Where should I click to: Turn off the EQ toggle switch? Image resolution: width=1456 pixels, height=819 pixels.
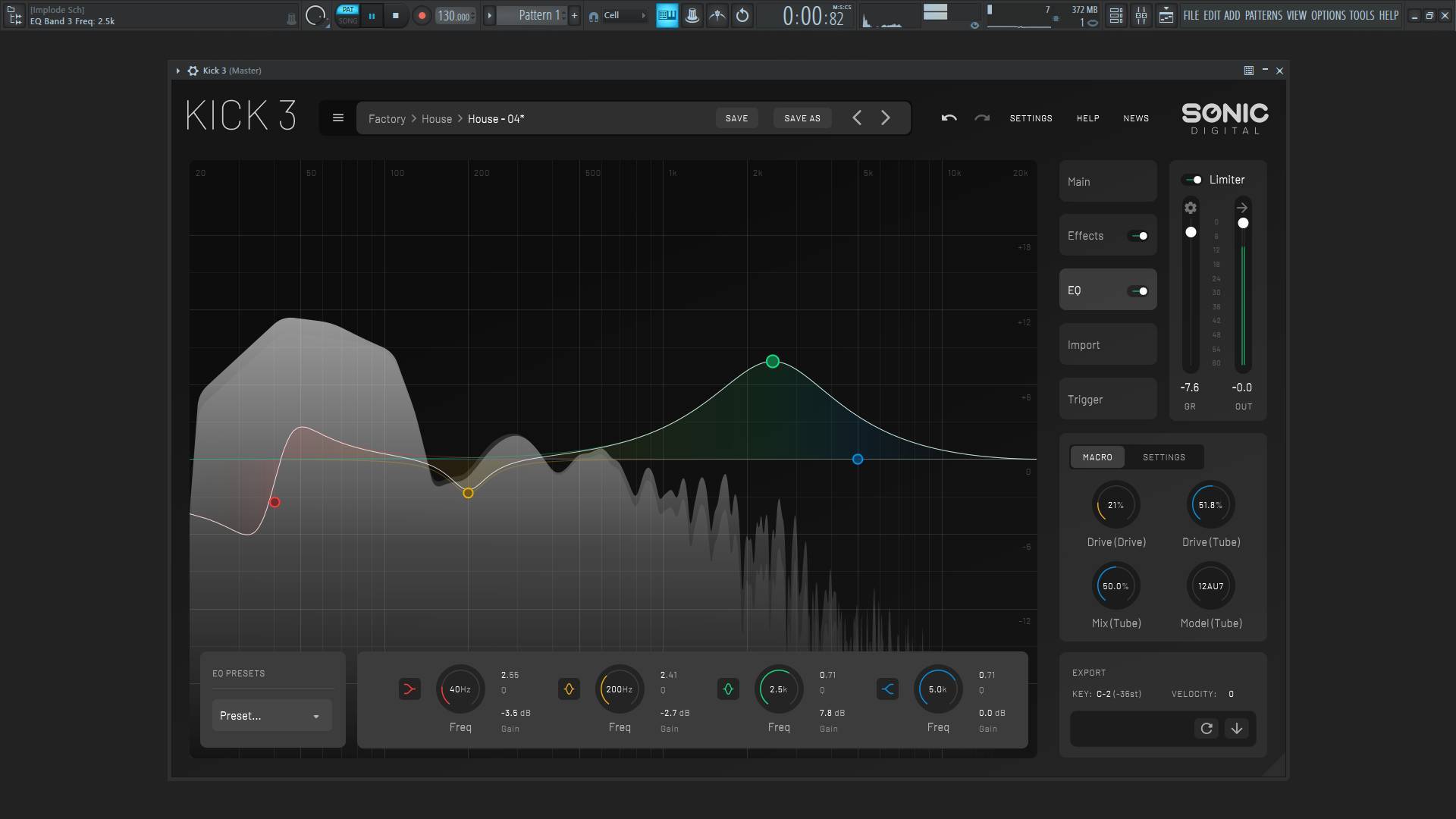pos(1138,291)
